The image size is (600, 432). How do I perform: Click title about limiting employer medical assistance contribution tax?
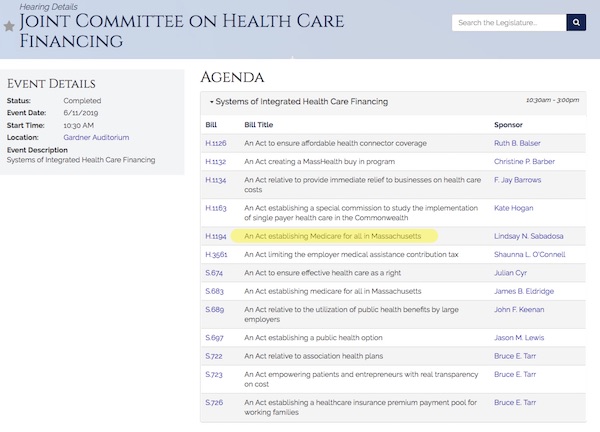coord(351,254)
